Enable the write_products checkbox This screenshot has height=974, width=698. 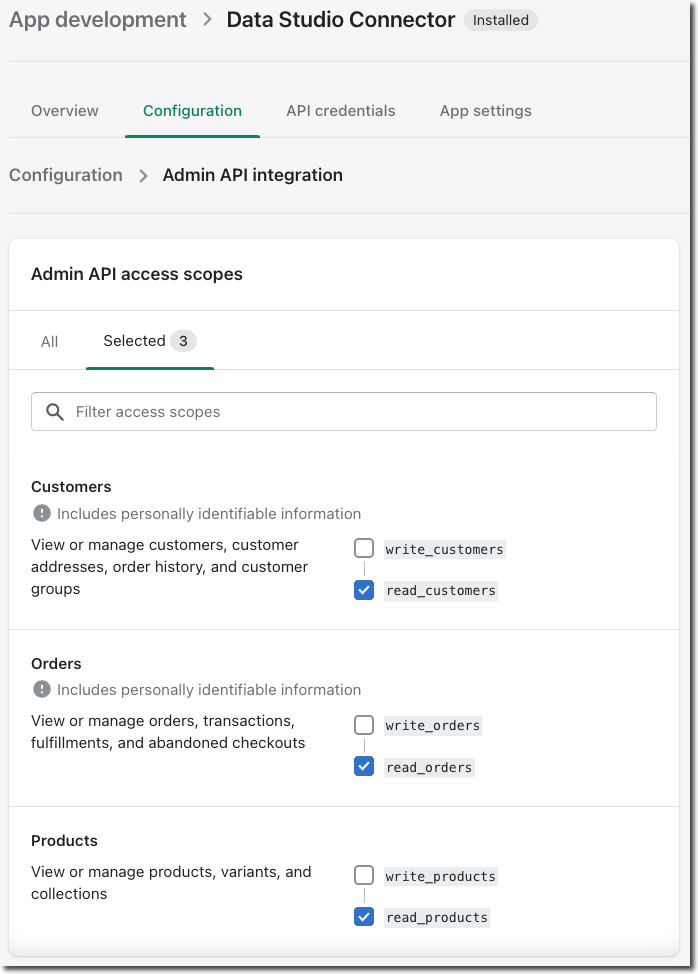point(364,875)
